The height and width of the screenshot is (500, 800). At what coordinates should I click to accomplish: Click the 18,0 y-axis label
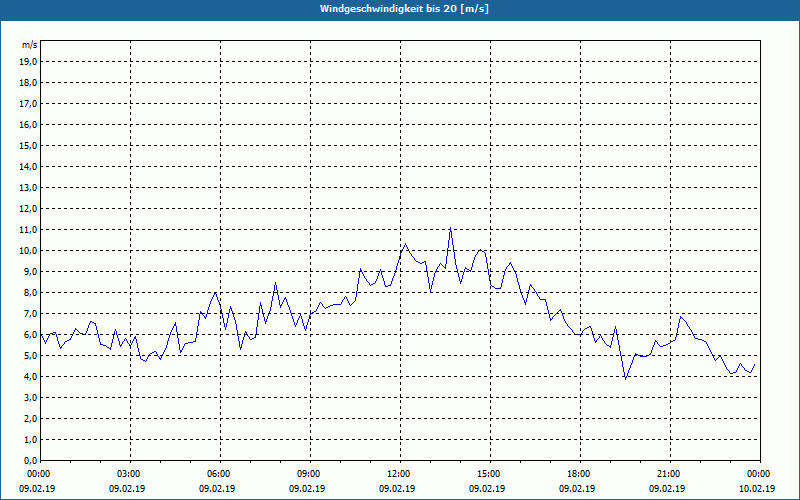point(29,83)
